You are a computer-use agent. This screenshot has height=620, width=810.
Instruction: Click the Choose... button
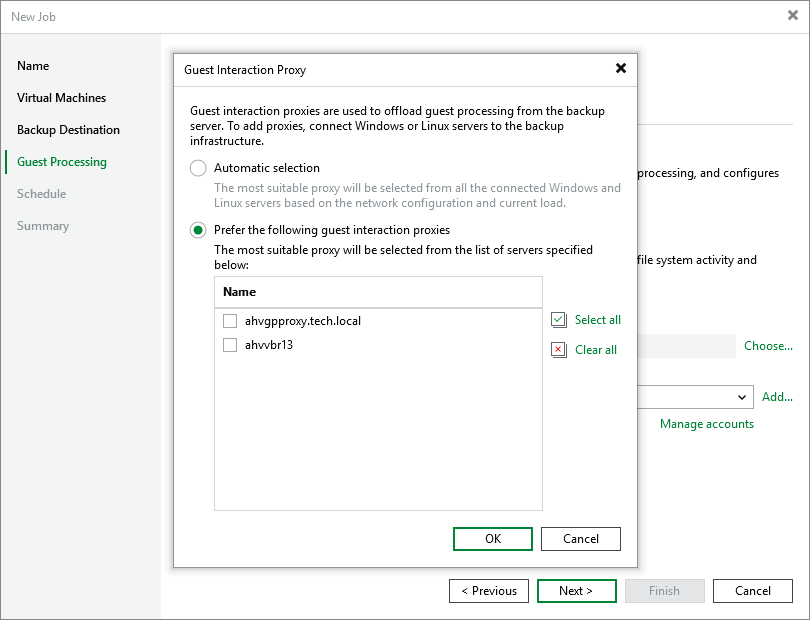click(768, 345)
